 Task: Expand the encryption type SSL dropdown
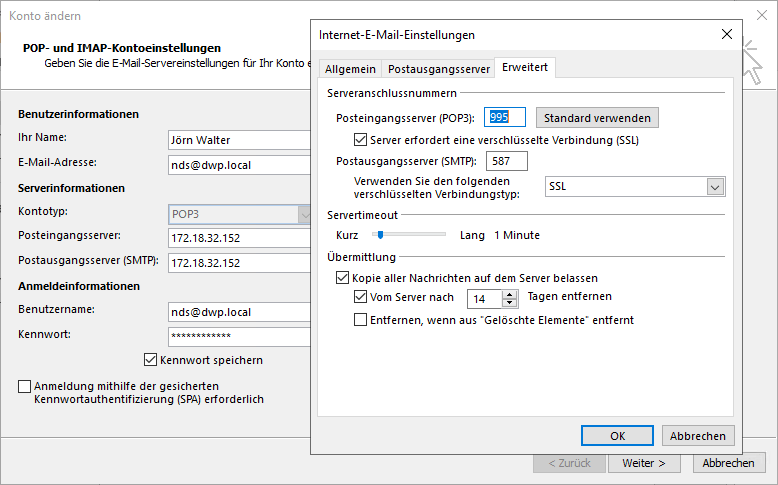[714, 187]
